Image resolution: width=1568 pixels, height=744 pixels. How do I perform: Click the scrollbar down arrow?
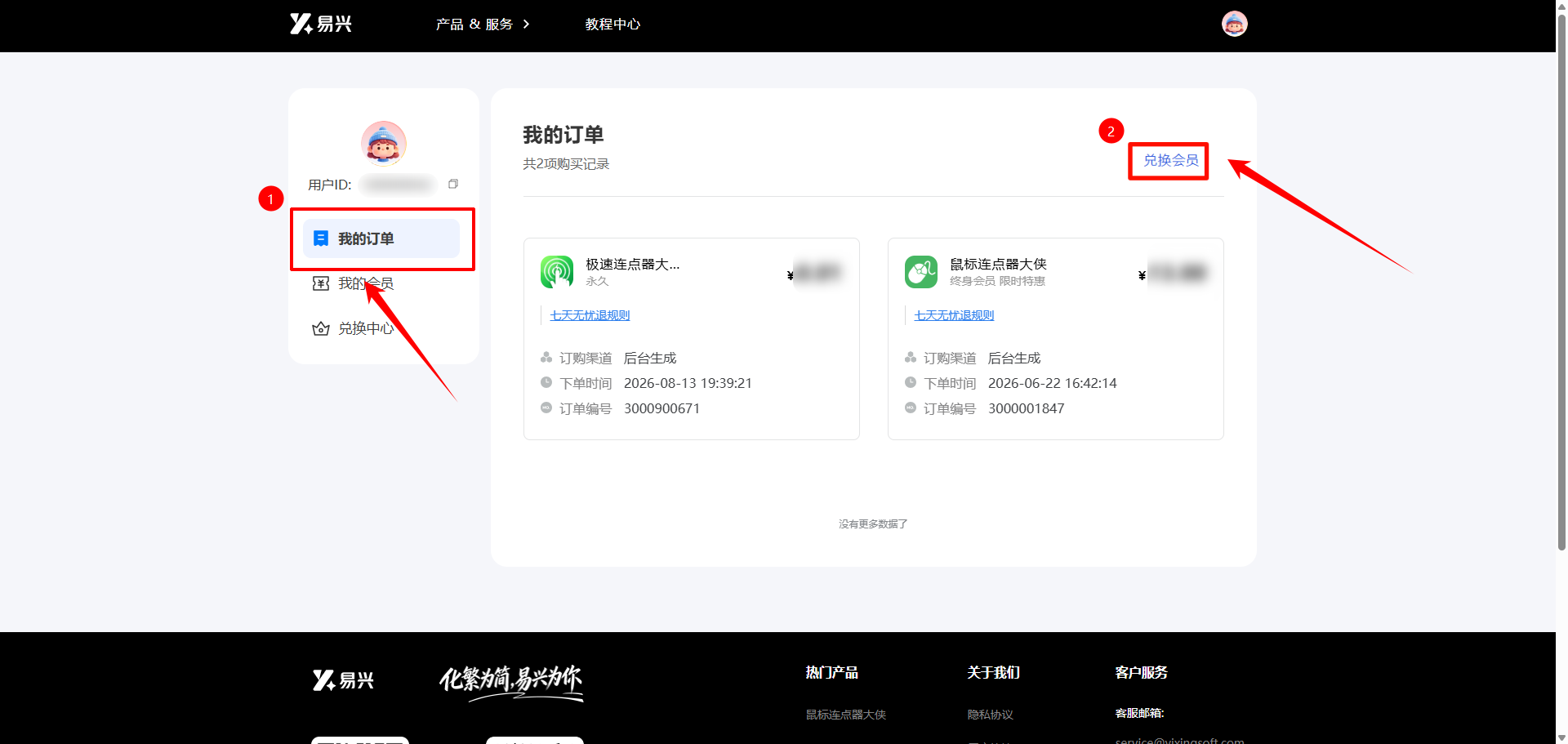1561,737
